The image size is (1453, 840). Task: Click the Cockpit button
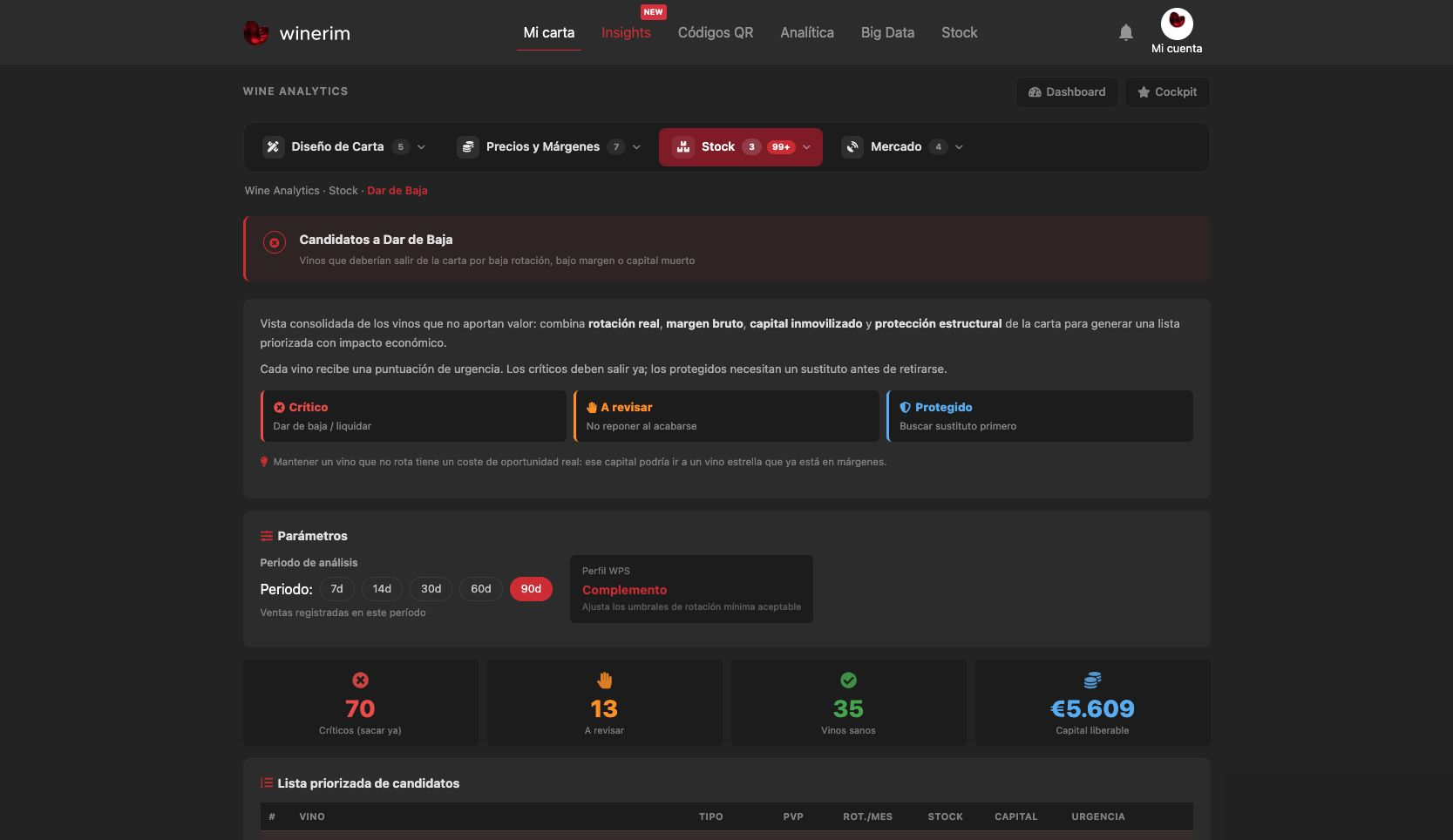tap(1167, 91)
